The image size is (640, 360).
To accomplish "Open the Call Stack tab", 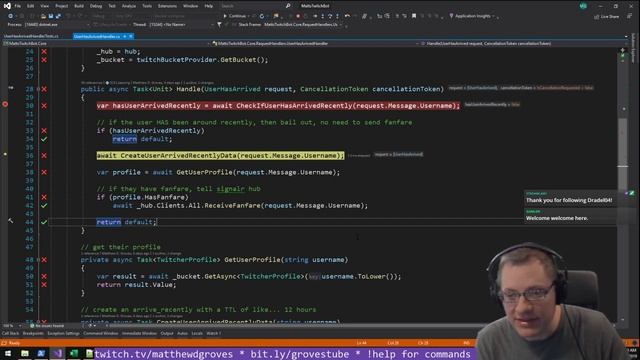I will tap(10, 333).
